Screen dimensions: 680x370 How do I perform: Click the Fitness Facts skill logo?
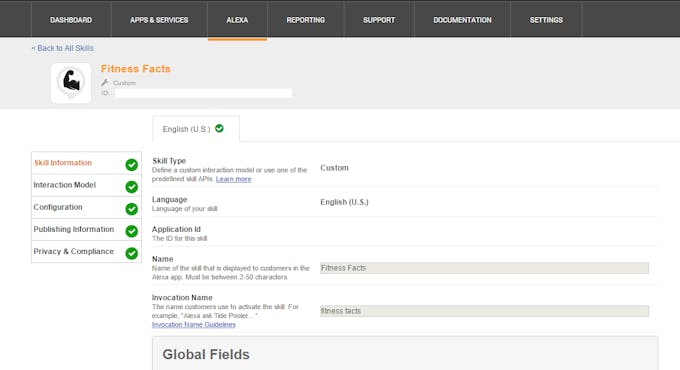click(x=71, y=82)
